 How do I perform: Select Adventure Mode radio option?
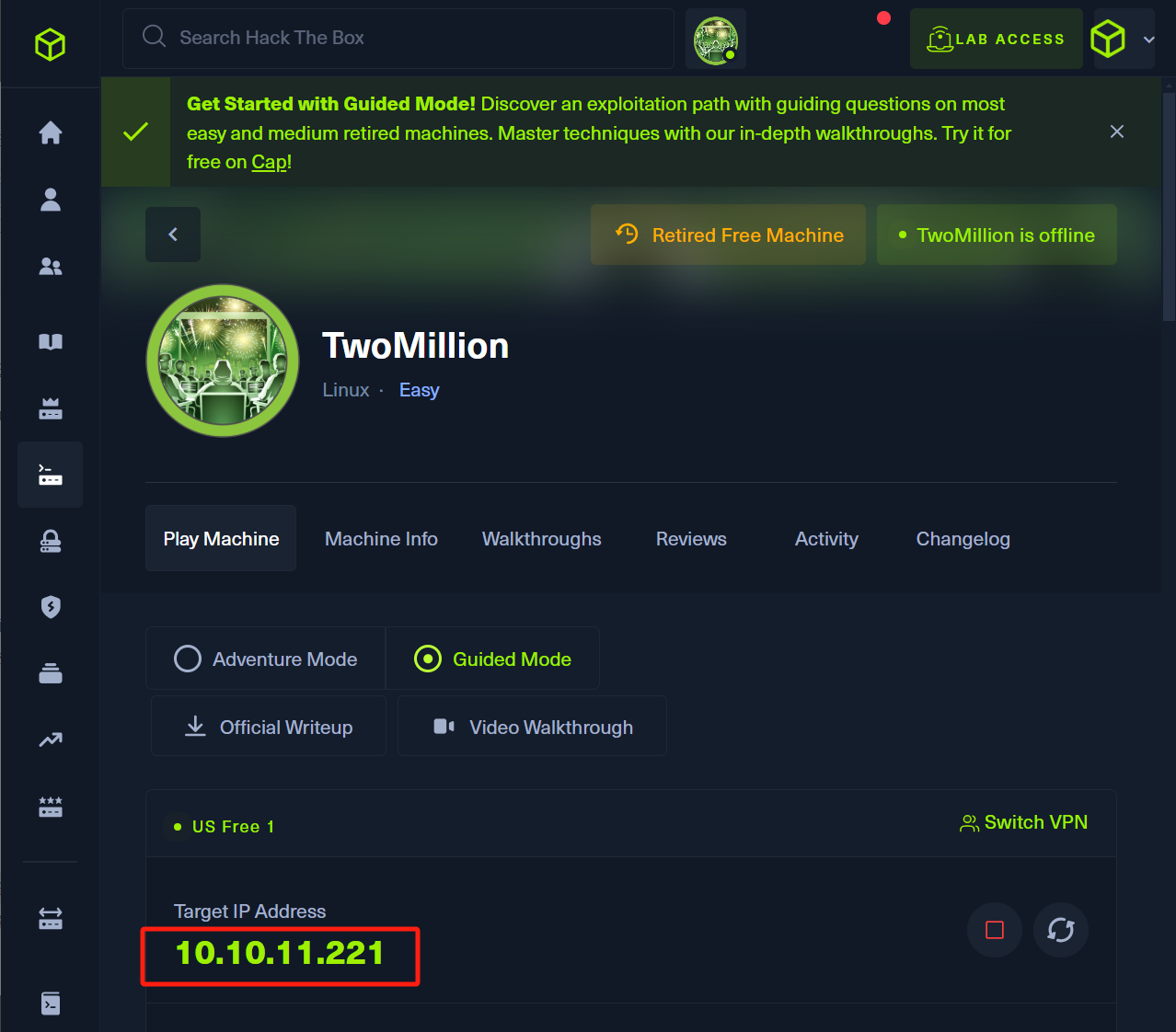[x=266, y=659]
